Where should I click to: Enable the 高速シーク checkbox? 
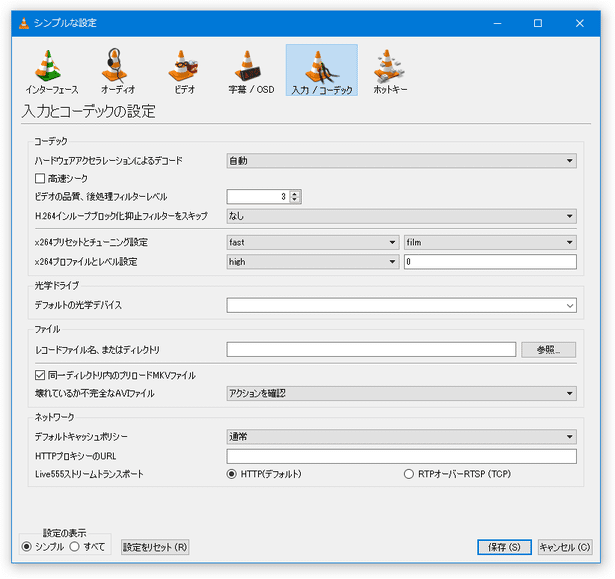(x=40, y=178)
